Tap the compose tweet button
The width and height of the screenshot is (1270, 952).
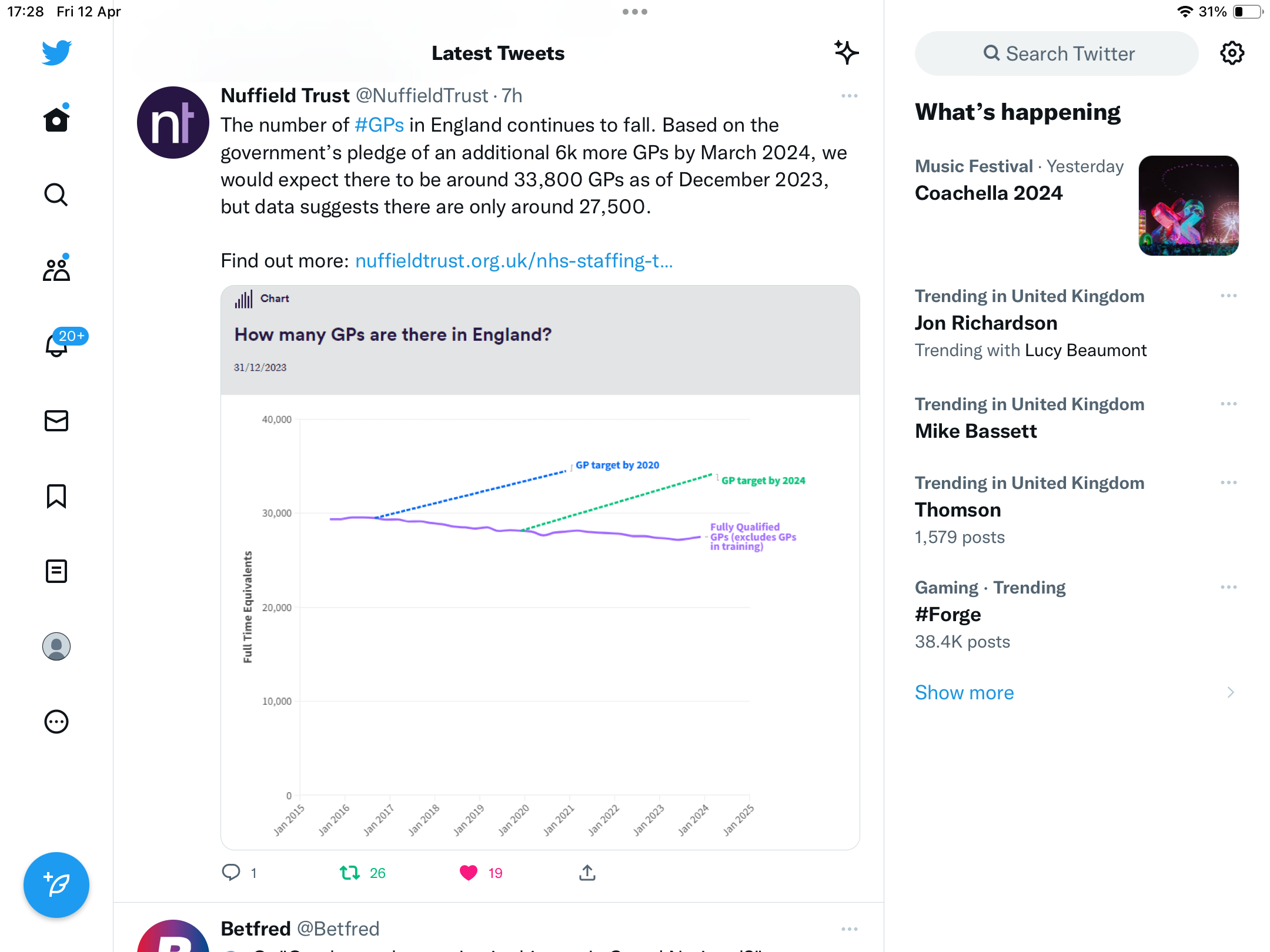pos(56,885)
